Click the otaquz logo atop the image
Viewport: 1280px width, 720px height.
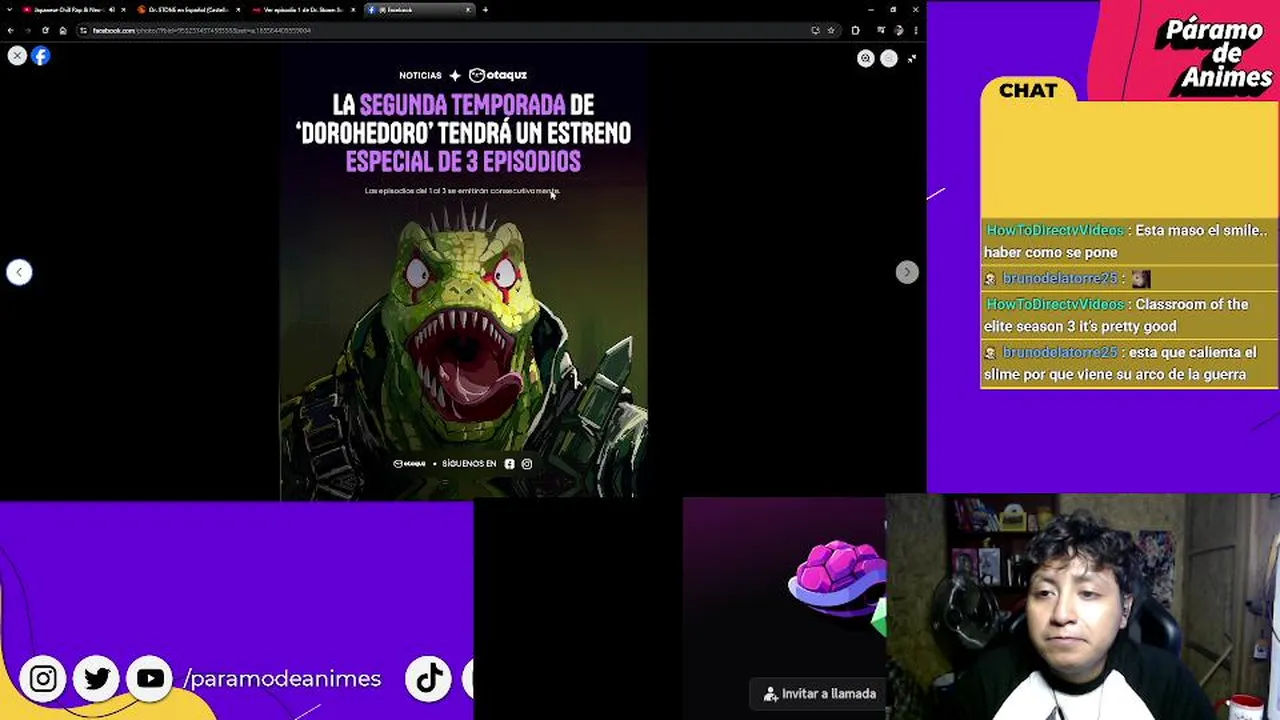[x=498, y=75]
